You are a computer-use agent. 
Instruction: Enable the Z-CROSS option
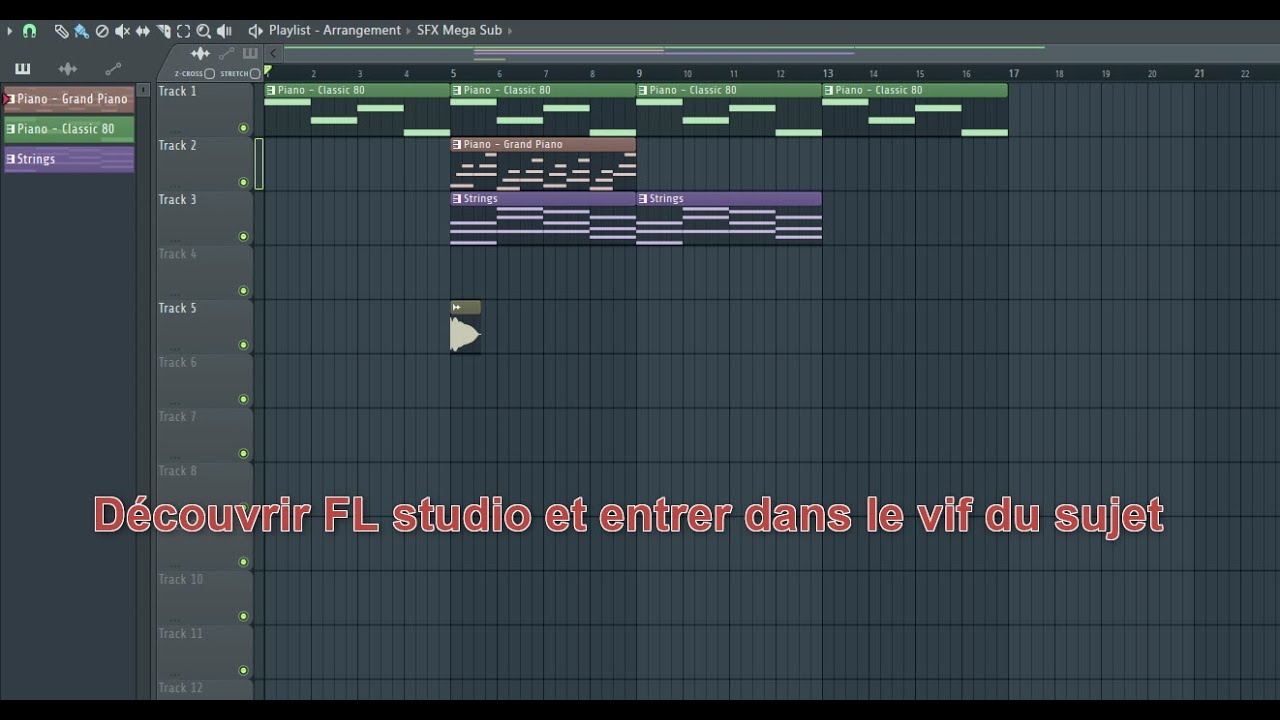(x=210, y=74)
